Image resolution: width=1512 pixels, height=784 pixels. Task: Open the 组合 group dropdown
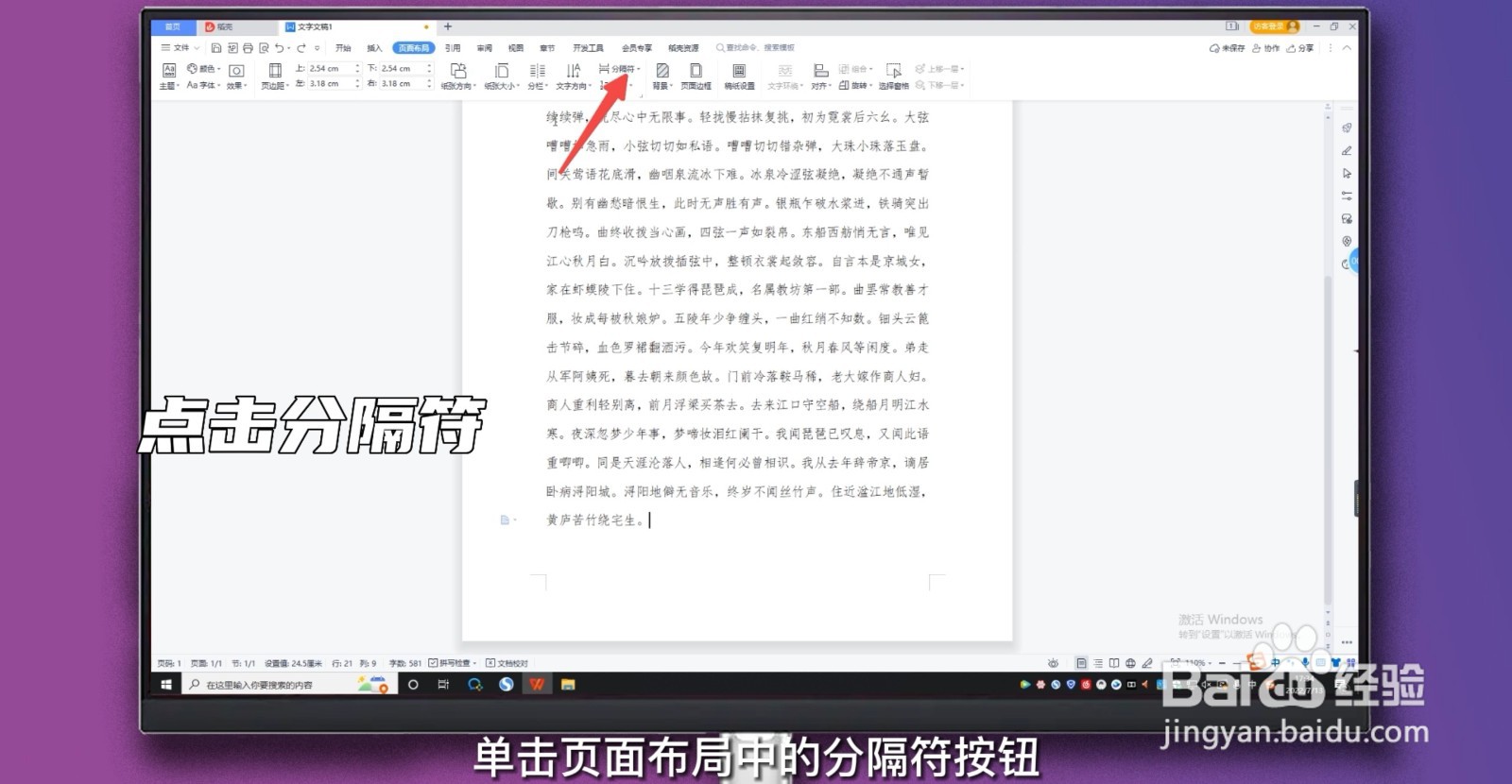point(854,69)
